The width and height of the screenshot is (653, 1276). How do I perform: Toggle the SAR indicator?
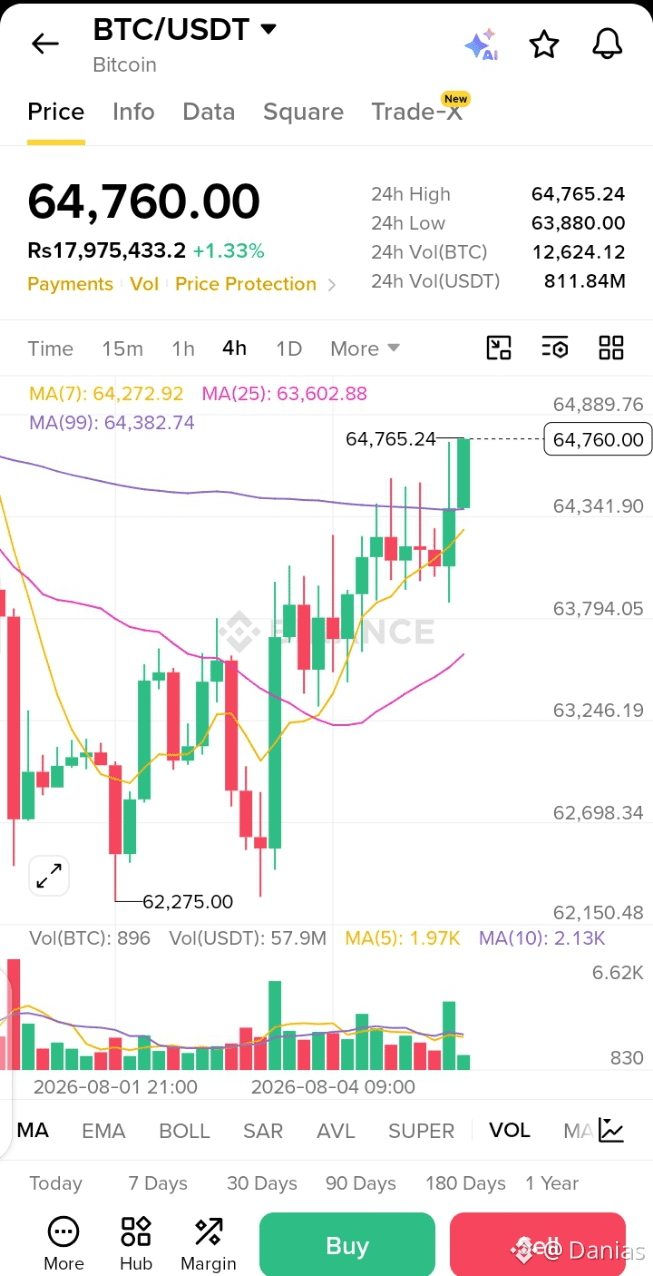click(x=263, y=1130)
